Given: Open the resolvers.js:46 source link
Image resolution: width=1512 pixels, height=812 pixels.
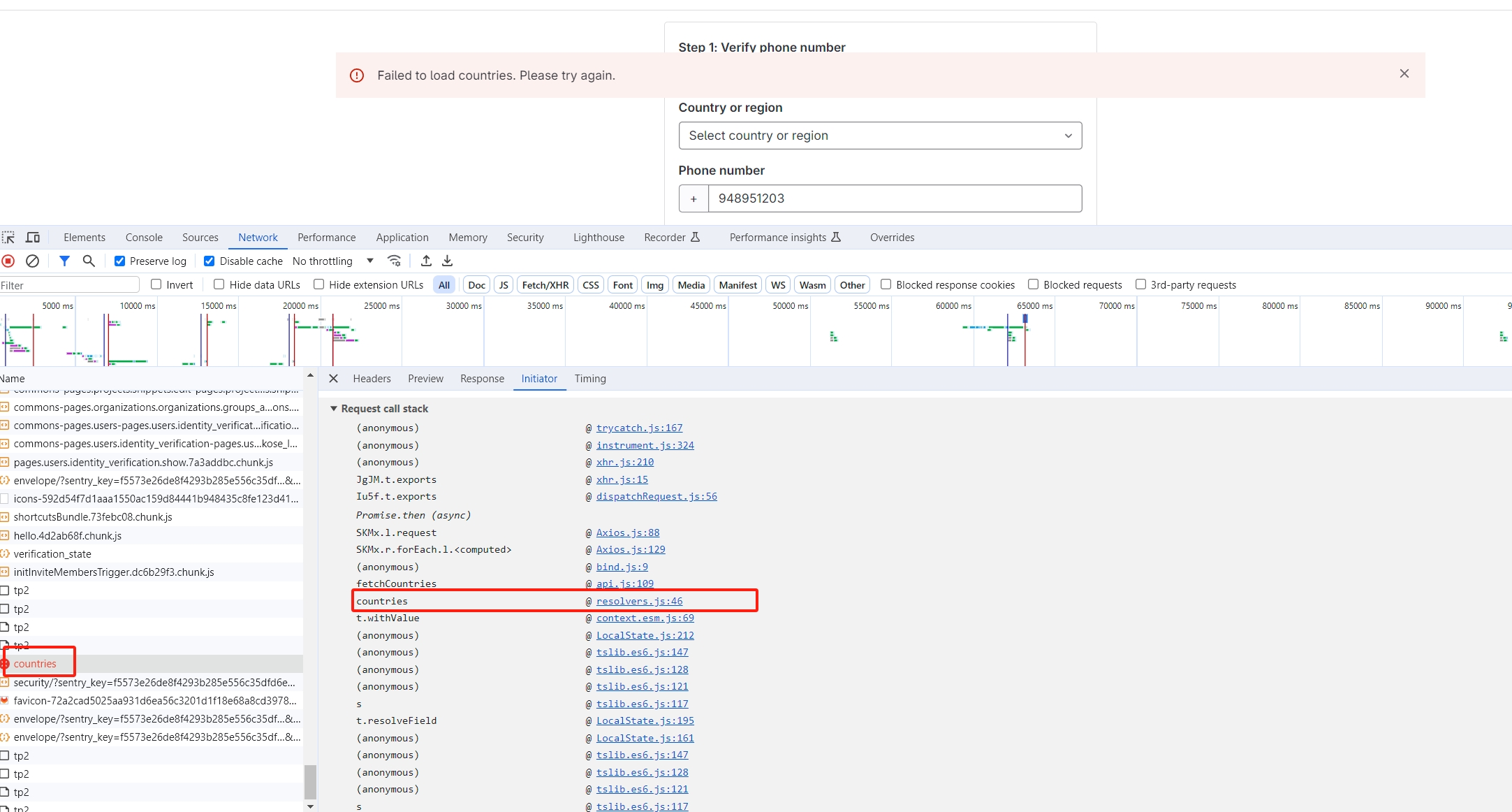Looking at the screenshot, I should [639, 601].
